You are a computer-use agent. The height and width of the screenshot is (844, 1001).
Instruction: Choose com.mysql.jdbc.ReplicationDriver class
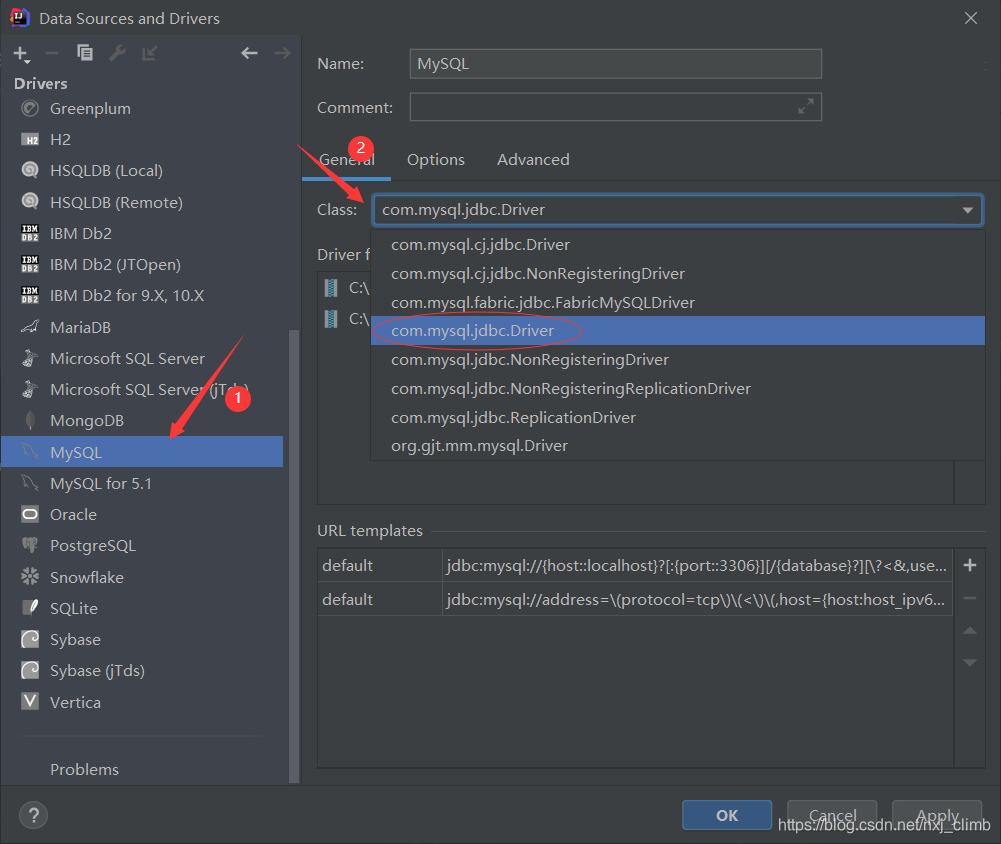point(678,417)
